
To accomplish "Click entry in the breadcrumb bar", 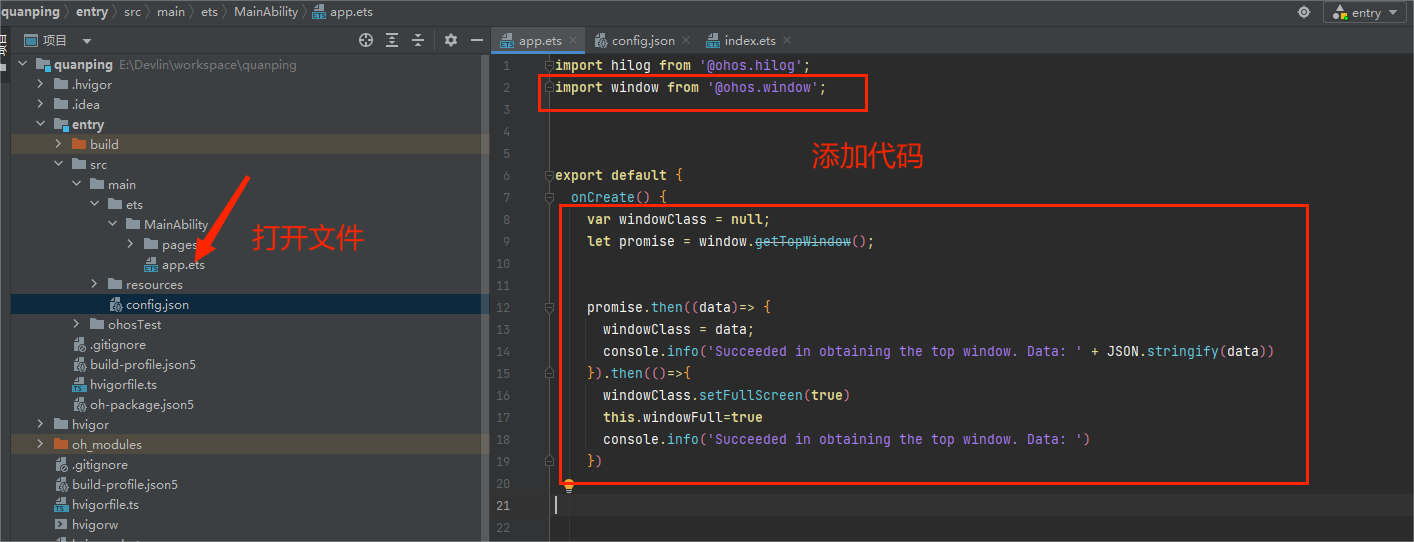I will [92, 12].
